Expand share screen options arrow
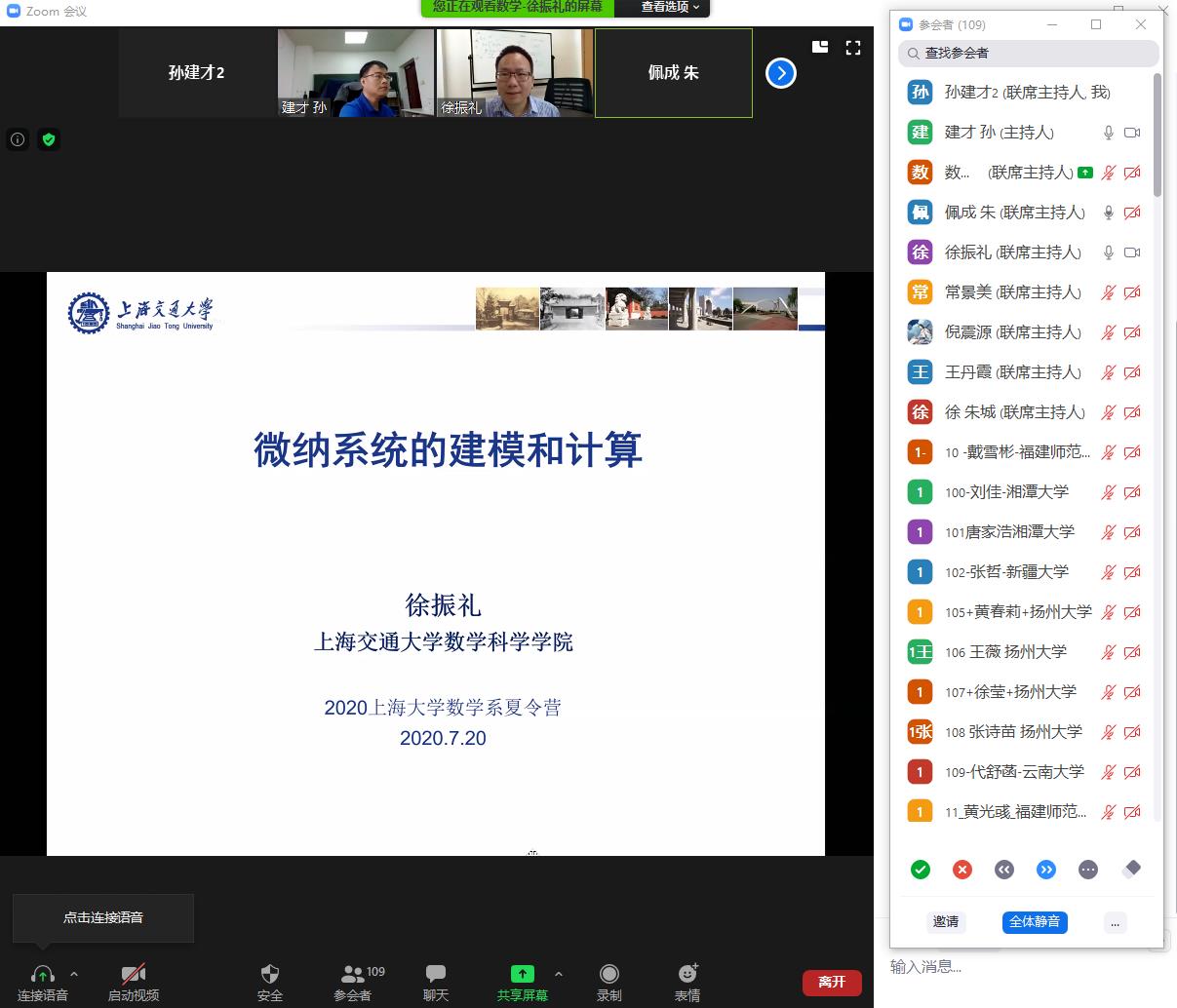The width and height of the screenshot is (1177, 1008). click(x=559, y=974)
